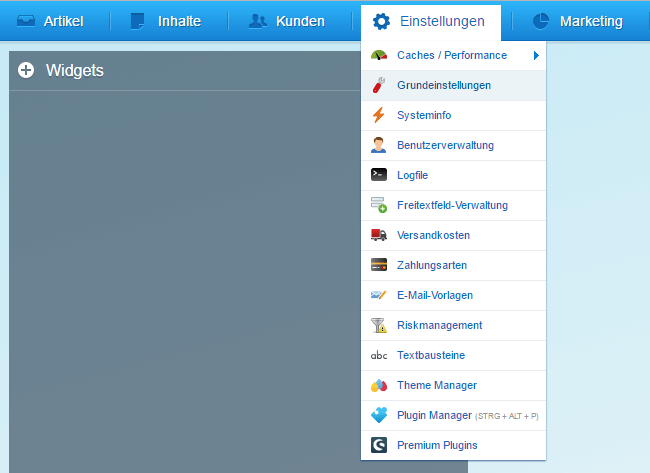Screen dimensions: 650x473
Task: Click the Einstellungen menu label
Action: pos(442,21)
